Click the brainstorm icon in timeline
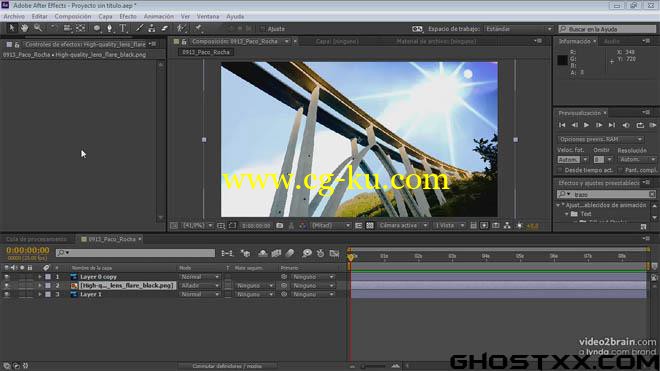Screen dimensions: 660x371 307,253
